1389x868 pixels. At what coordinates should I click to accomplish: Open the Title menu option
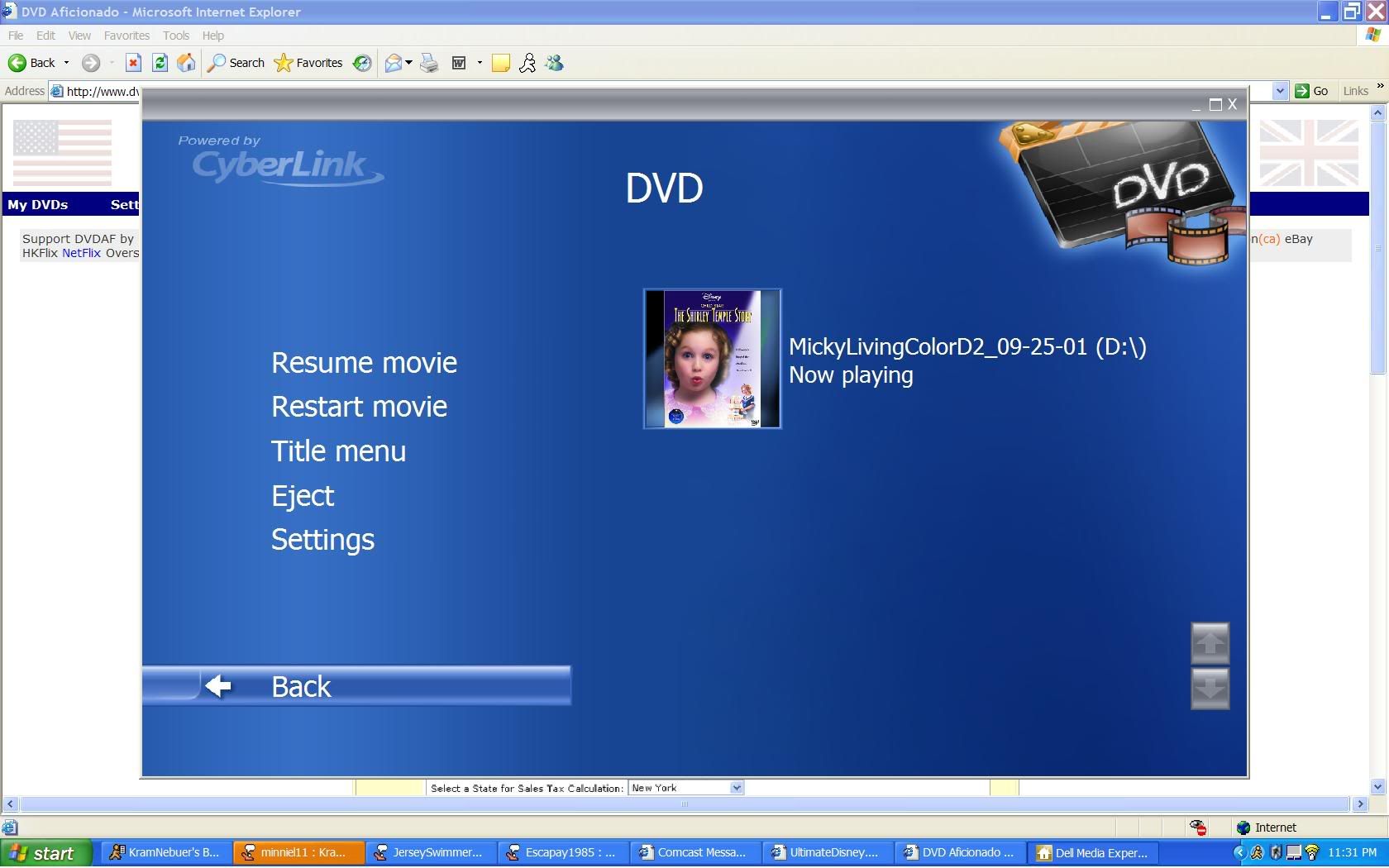(x=338, y=451)
